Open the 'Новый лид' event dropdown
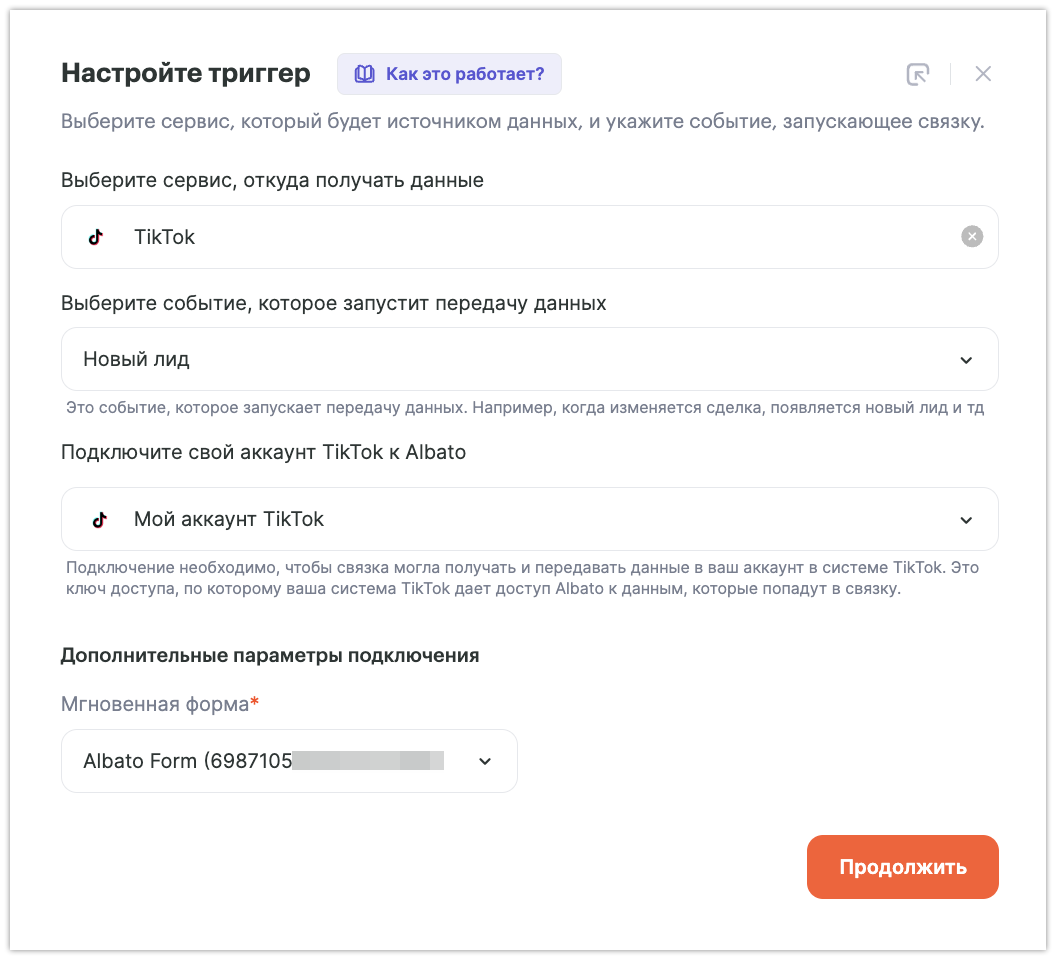This screenshot has height=960, width=1056. coord(500,359)
